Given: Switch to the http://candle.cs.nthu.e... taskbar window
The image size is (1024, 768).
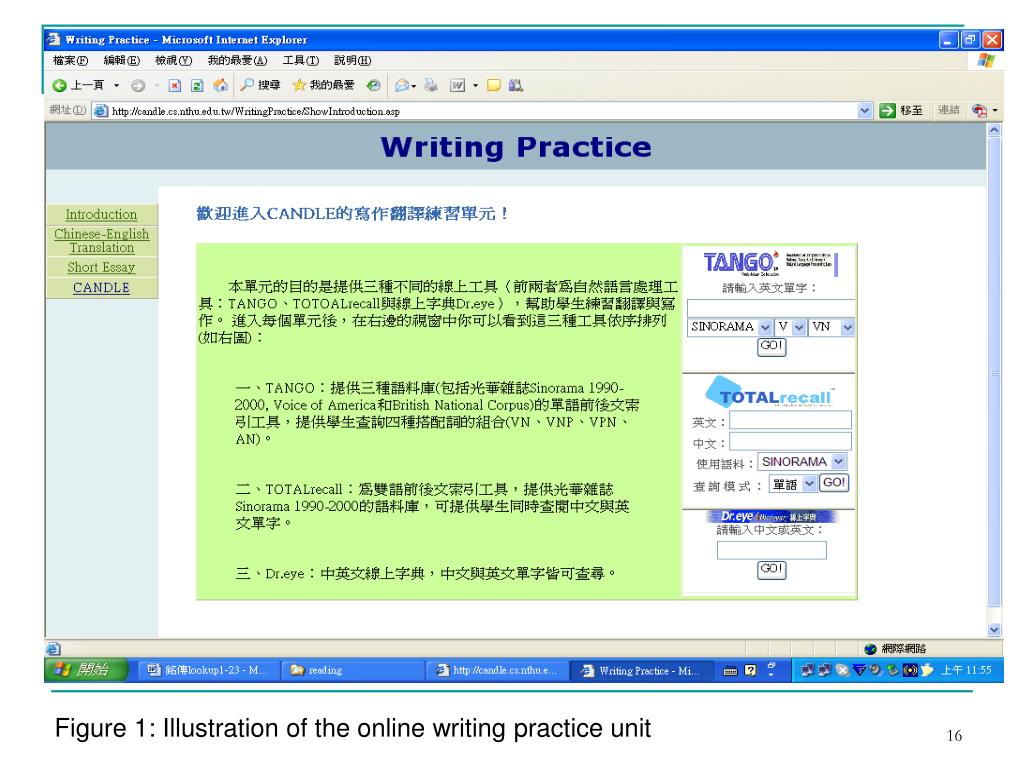Looking at the screenshot, I should [x=496, y=670].
